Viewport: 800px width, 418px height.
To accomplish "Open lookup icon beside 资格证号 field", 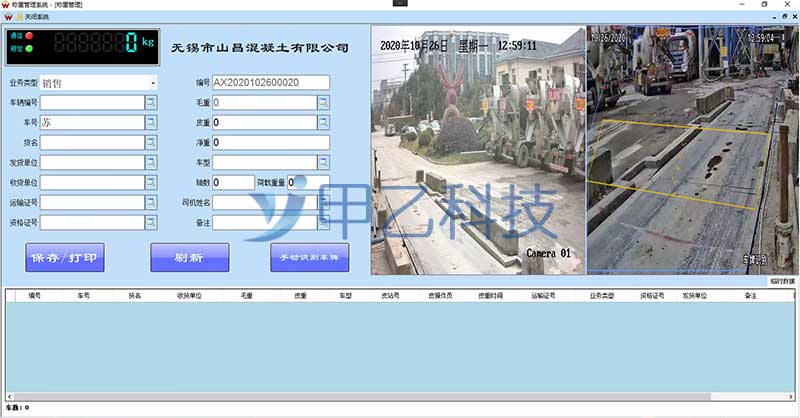I will pos(152,222).
